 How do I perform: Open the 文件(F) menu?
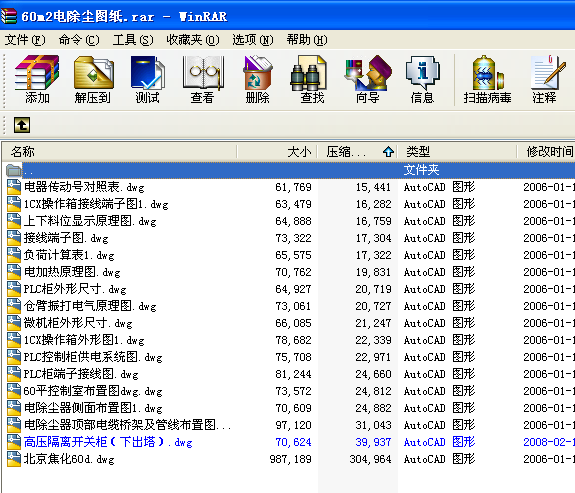[25, 40]
